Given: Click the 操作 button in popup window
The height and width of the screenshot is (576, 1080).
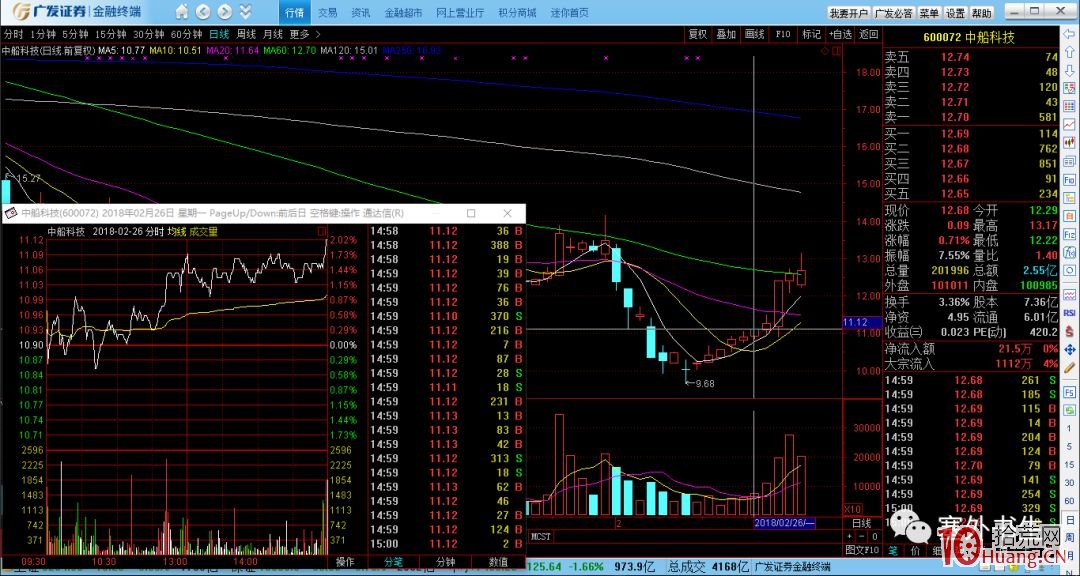Looking at the screenshot, I should (345, 562).
